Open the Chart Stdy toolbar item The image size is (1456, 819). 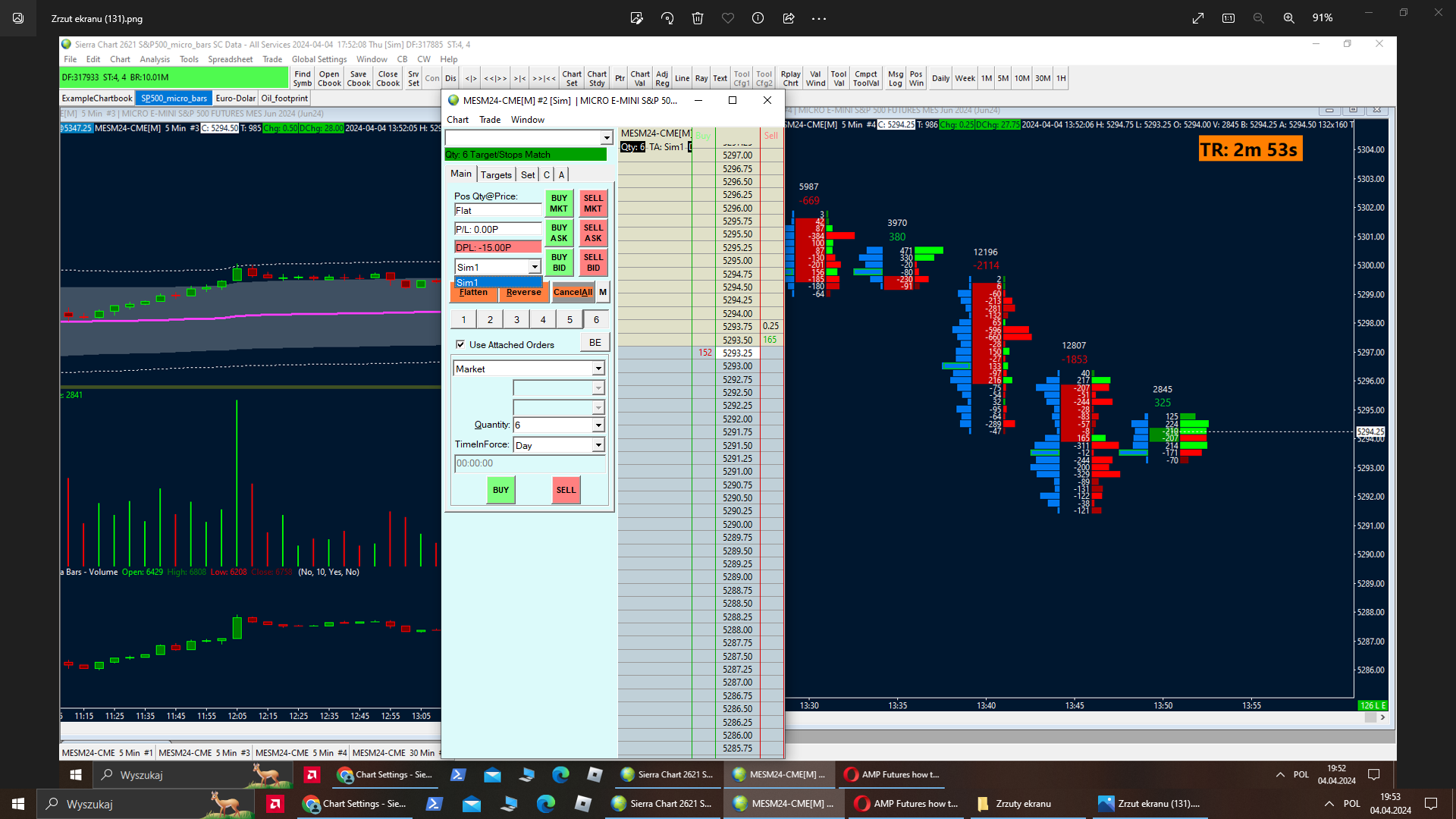pyautogui.click(x=597, y=78)
